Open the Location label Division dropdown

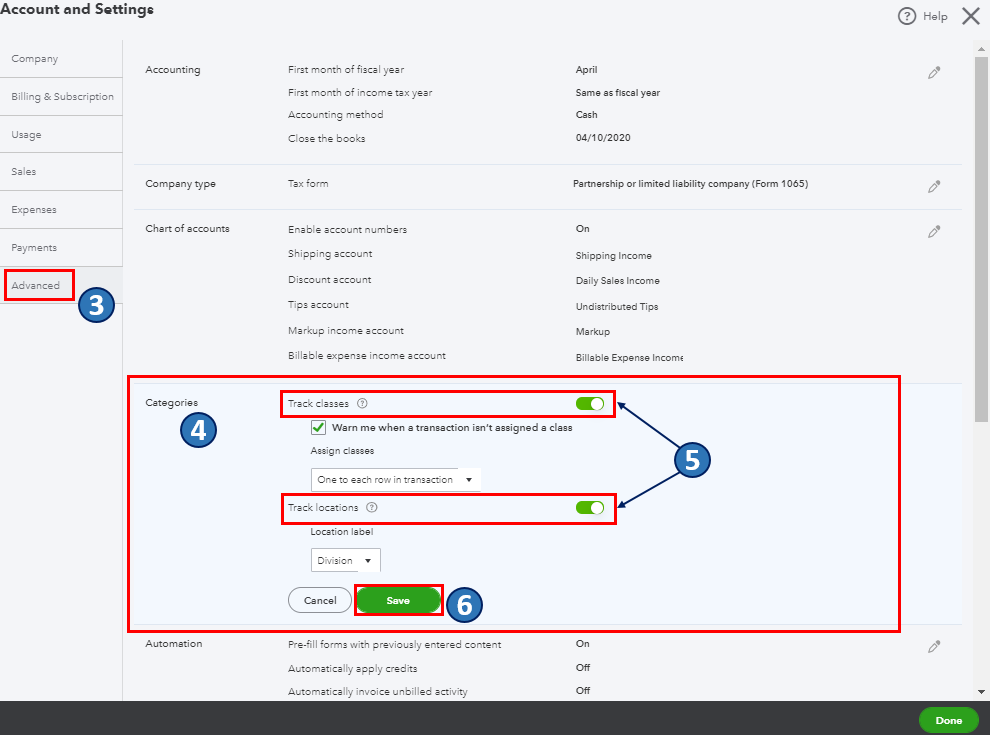[x=345, y=560]
